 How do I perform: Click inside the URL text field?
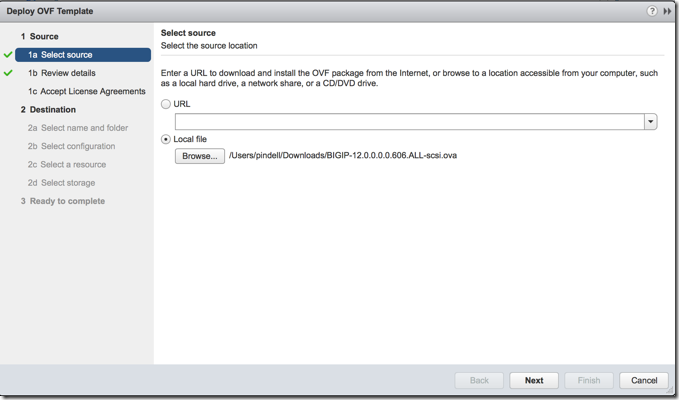(x=408, y=121)
